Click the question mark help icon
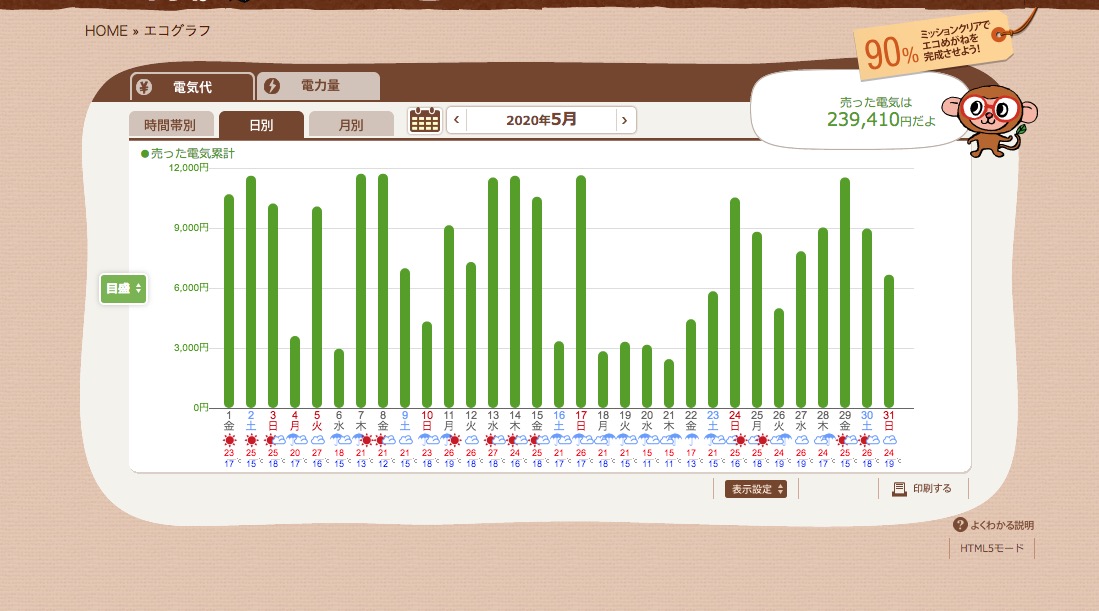Image resolution: width=1099 pixels, height=611 pixels. point(960,525)
